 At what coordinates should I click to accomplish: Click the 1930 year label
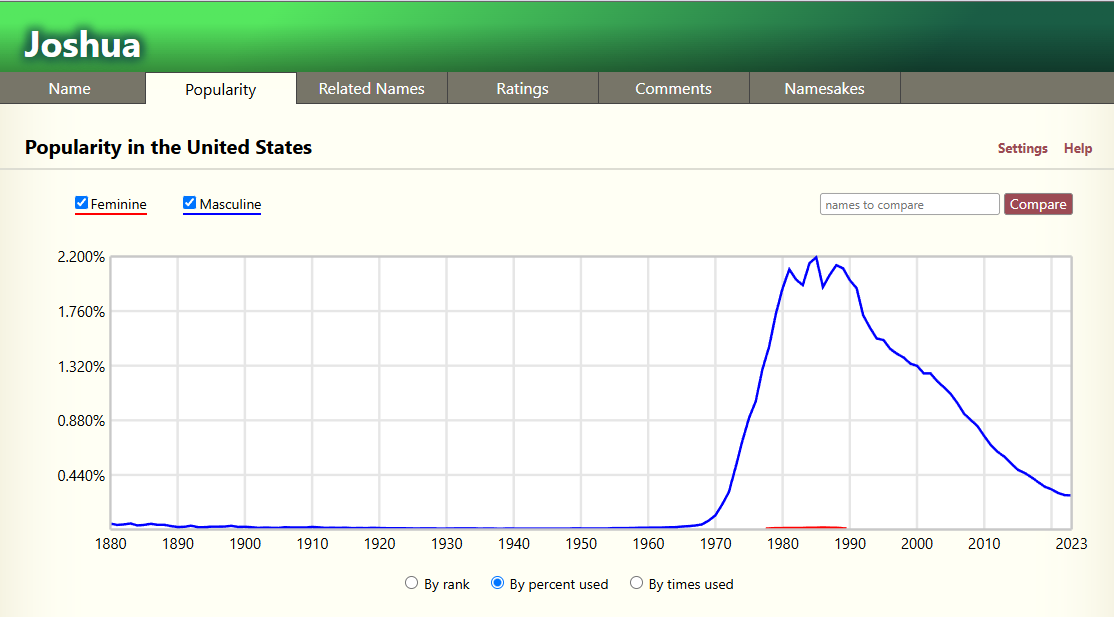(x=446, y=544)
